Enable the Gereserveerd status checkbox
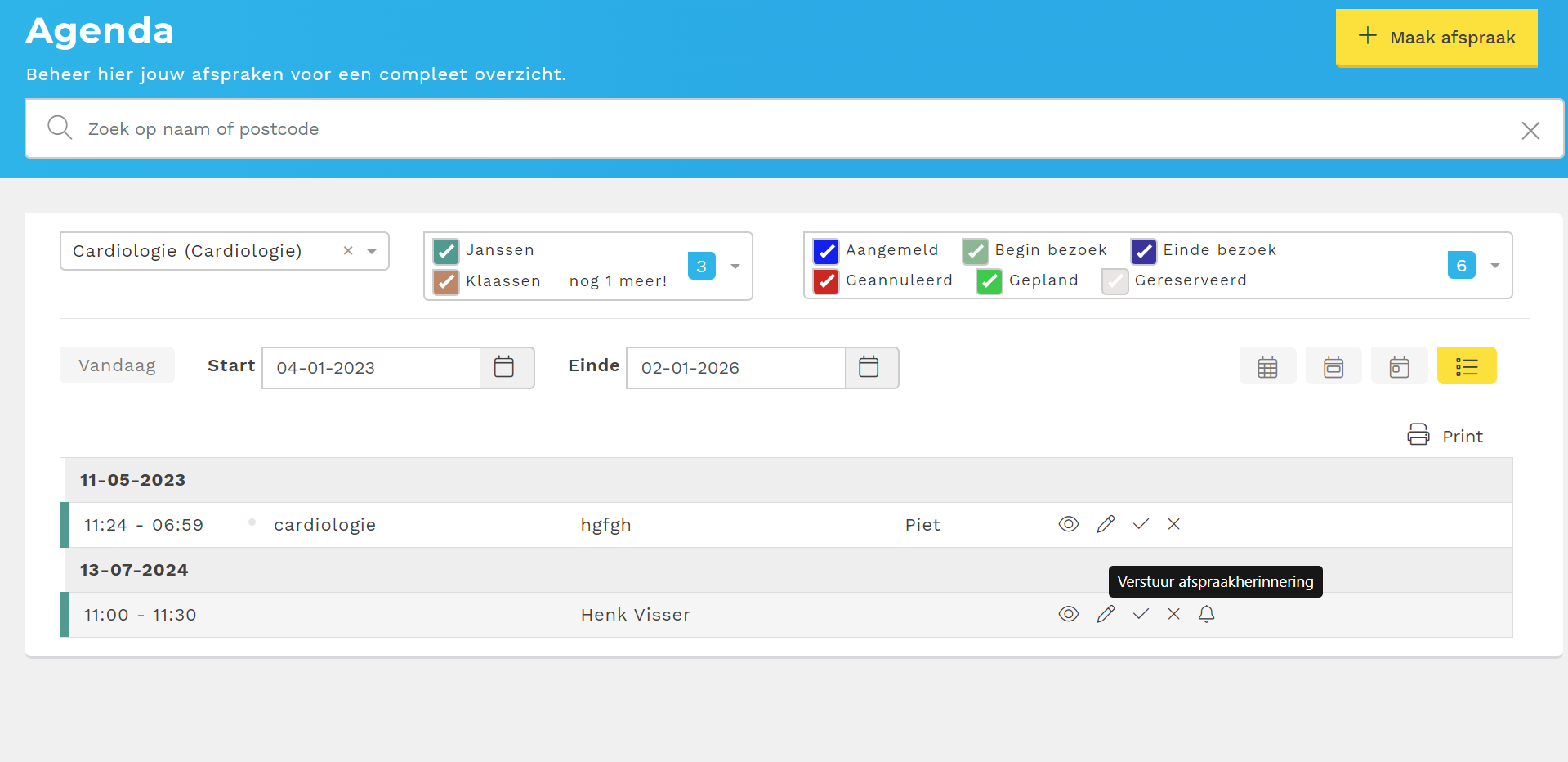Image resolution: width=1568 pixels, height=762 pixels. [1115, 281]
